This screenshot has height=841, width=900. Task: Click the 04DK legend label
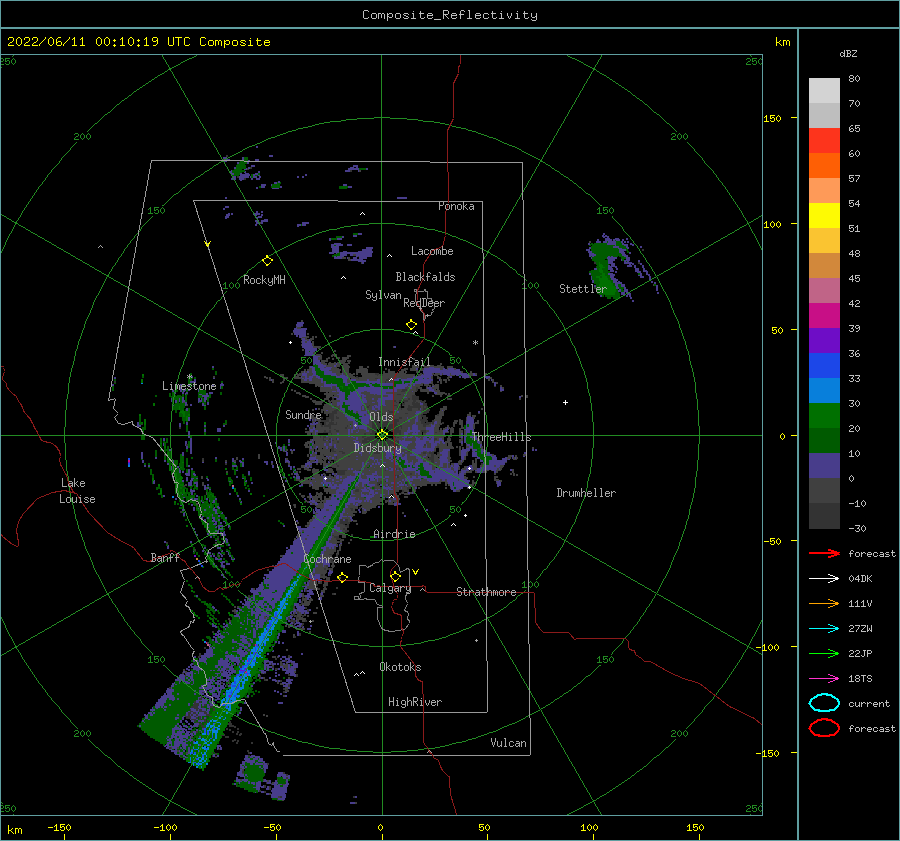coord(860,579)
